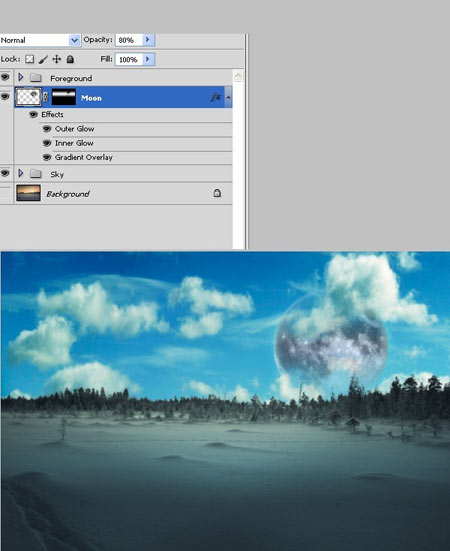Image resolution: width=450 pixels, height=551 pixels.
Task: Click the Outer Glow effect label
Action: [x=74, y=129]
